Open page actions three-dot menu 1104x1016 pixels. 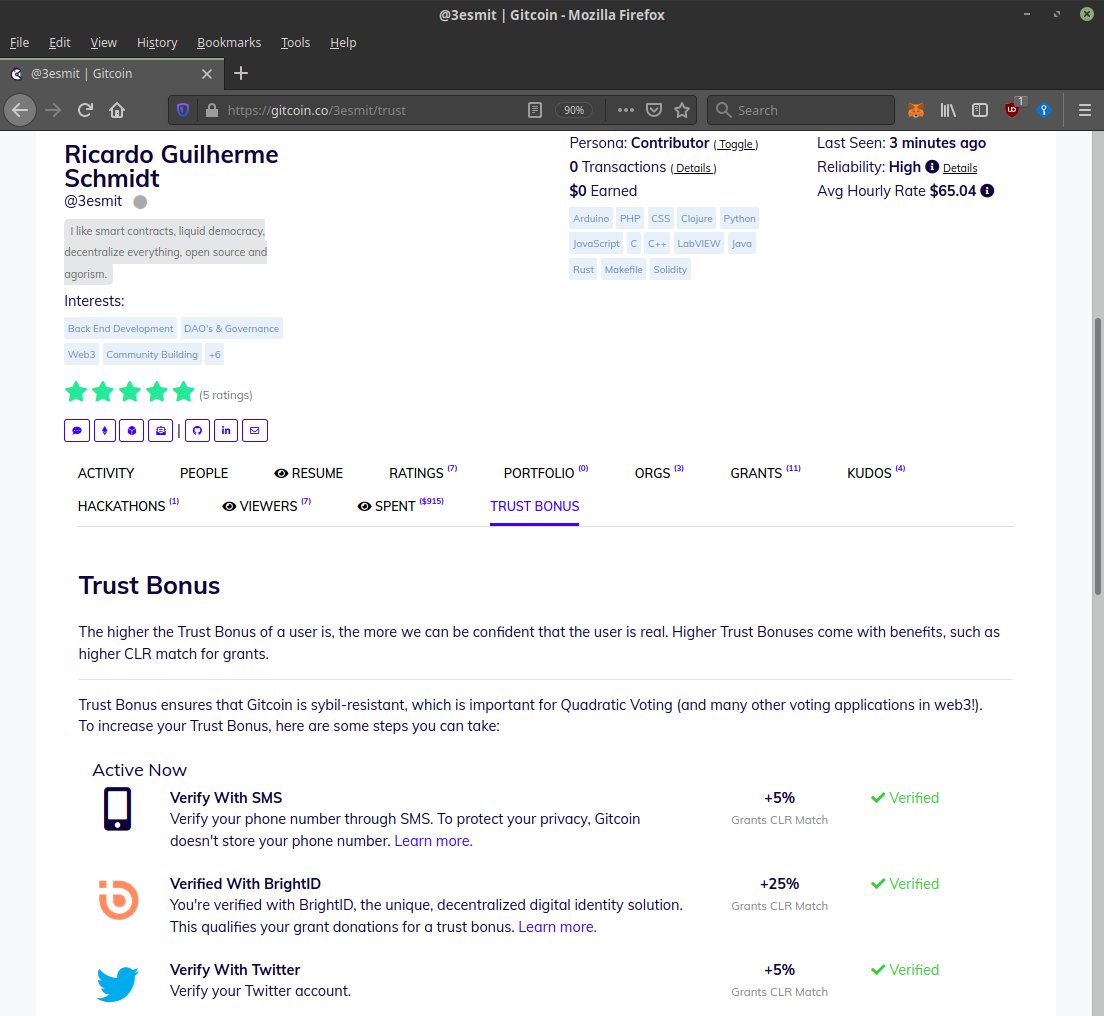click(625, 110)
